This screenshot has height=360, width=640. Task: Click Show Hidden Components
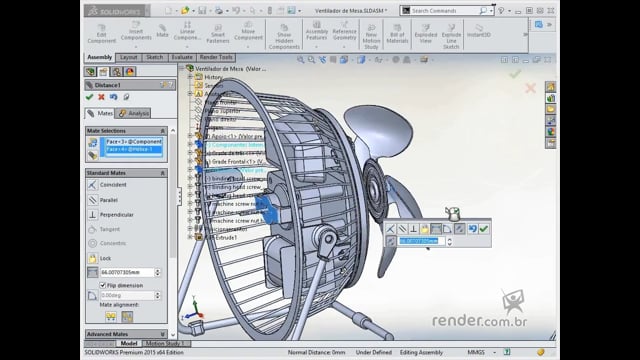[x=284, y=37]
